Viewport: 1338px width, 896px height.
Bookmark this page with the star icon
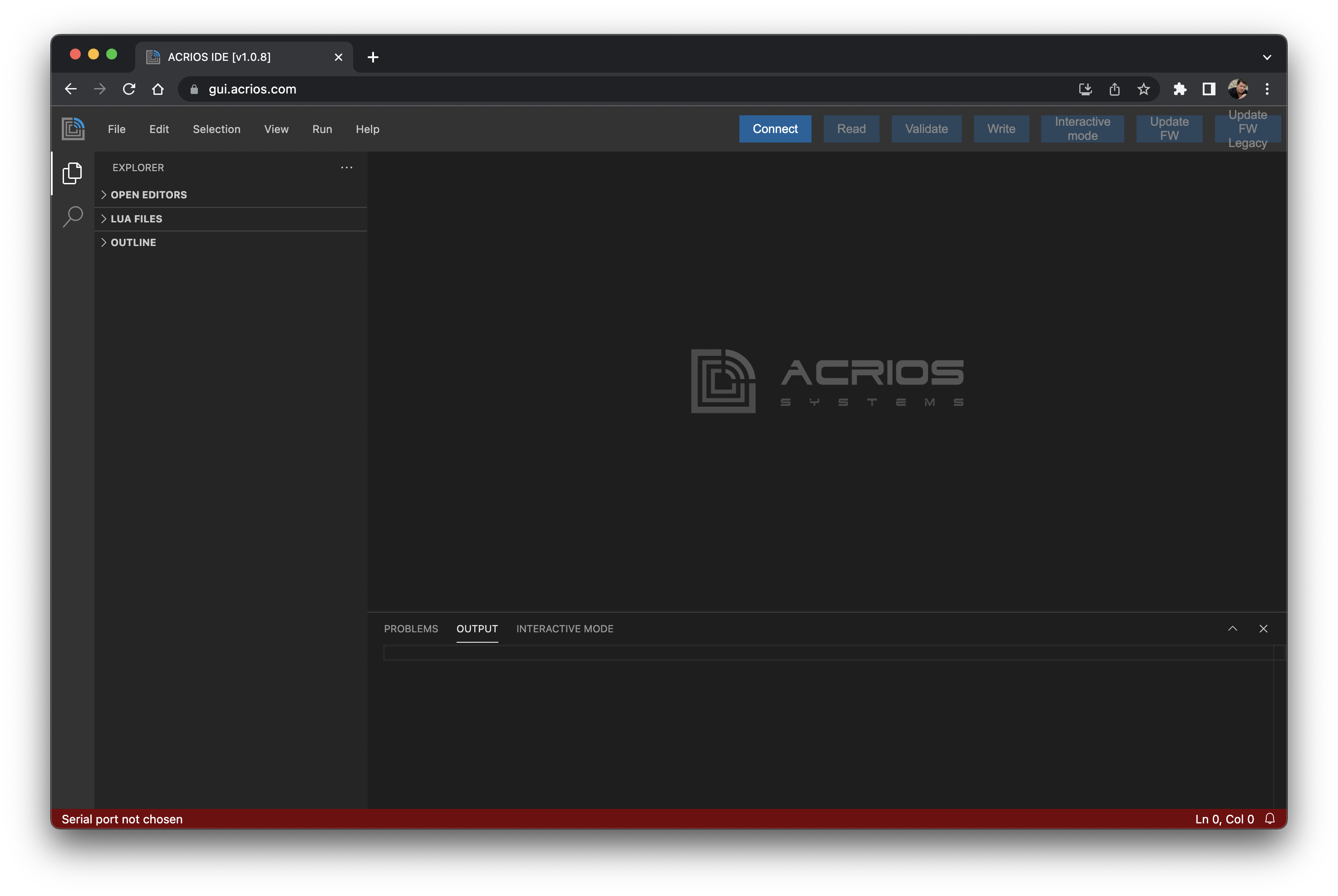(1143, 89)
